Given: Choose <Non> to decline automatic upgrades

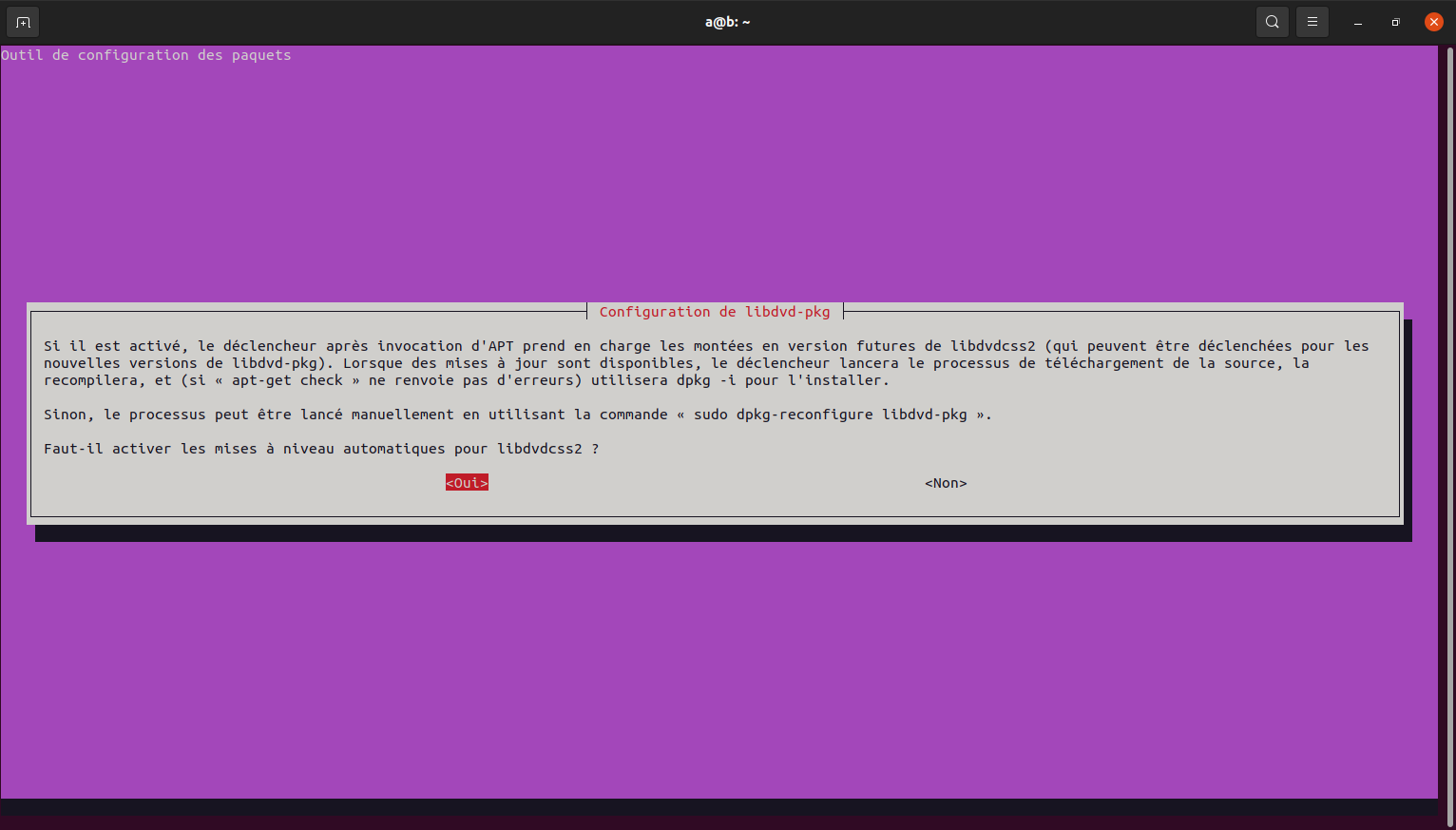Looking at the screenshot, I should pyautogui.click(x=946, y=483).
